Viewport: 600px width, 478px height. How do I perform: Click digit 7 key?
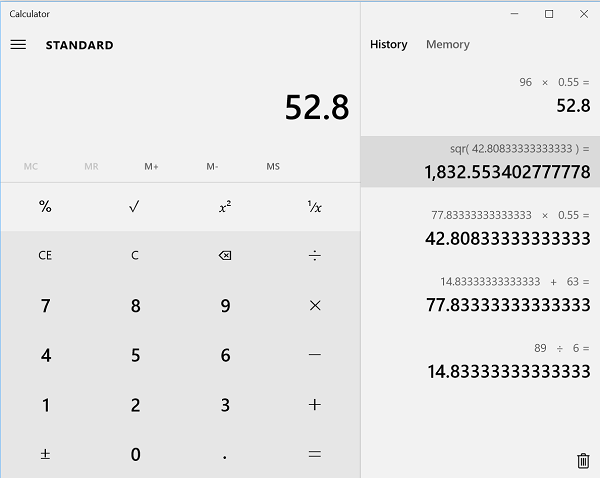45,305
